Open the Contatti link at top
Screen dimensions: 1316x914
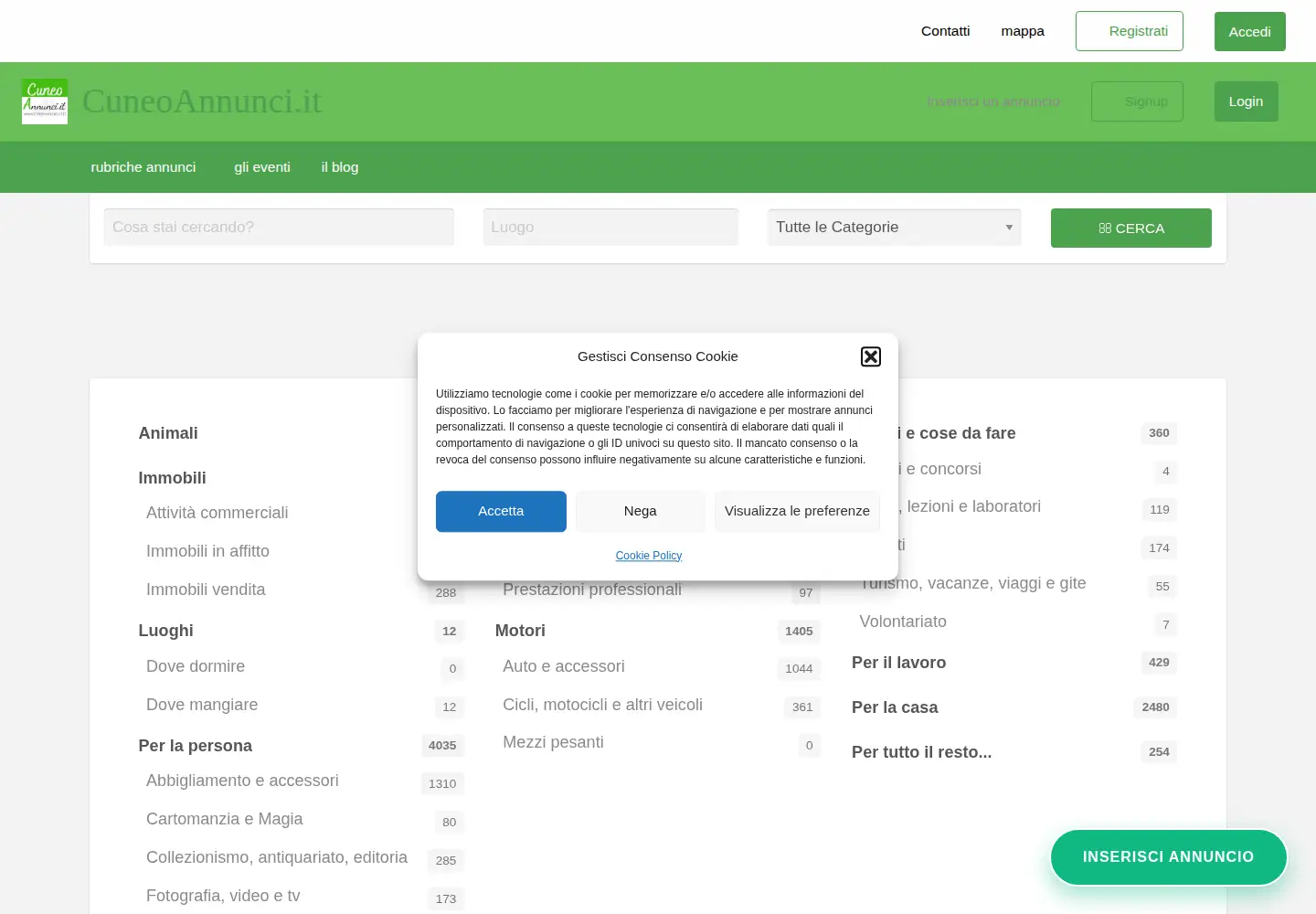[x=945, y=31]
